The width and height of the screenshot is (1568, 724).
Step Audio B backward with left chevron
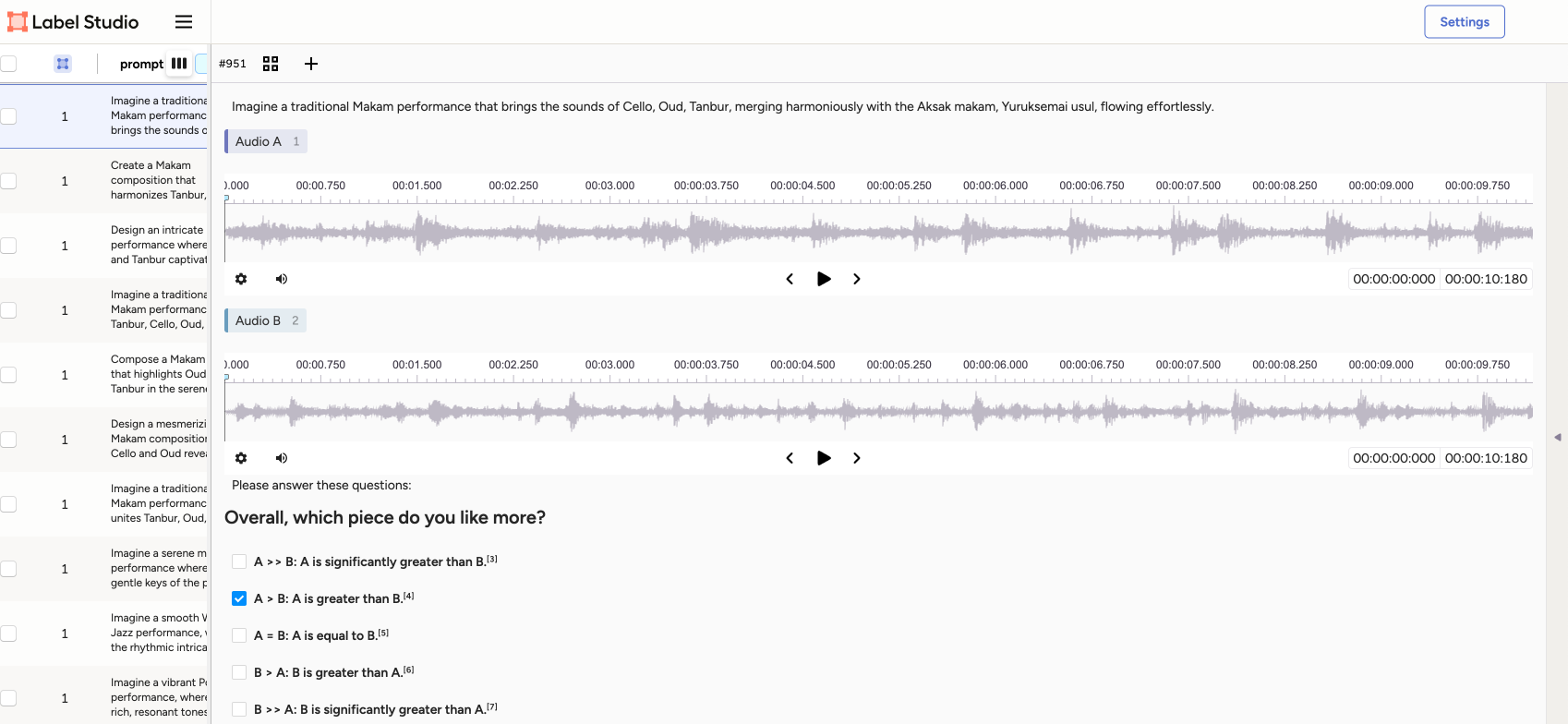(790, 458)
